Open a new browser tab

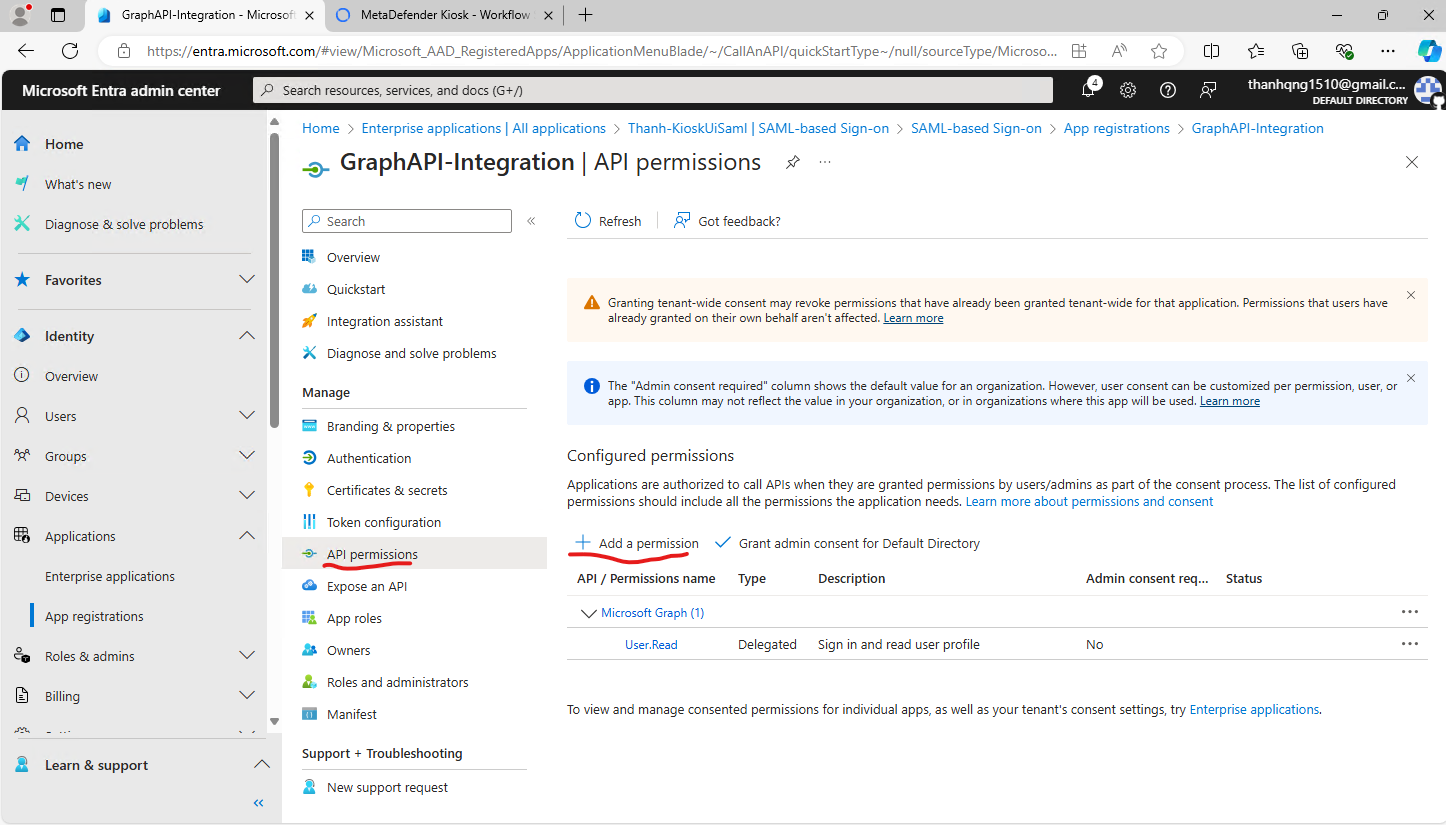click(x=585, y=15)
